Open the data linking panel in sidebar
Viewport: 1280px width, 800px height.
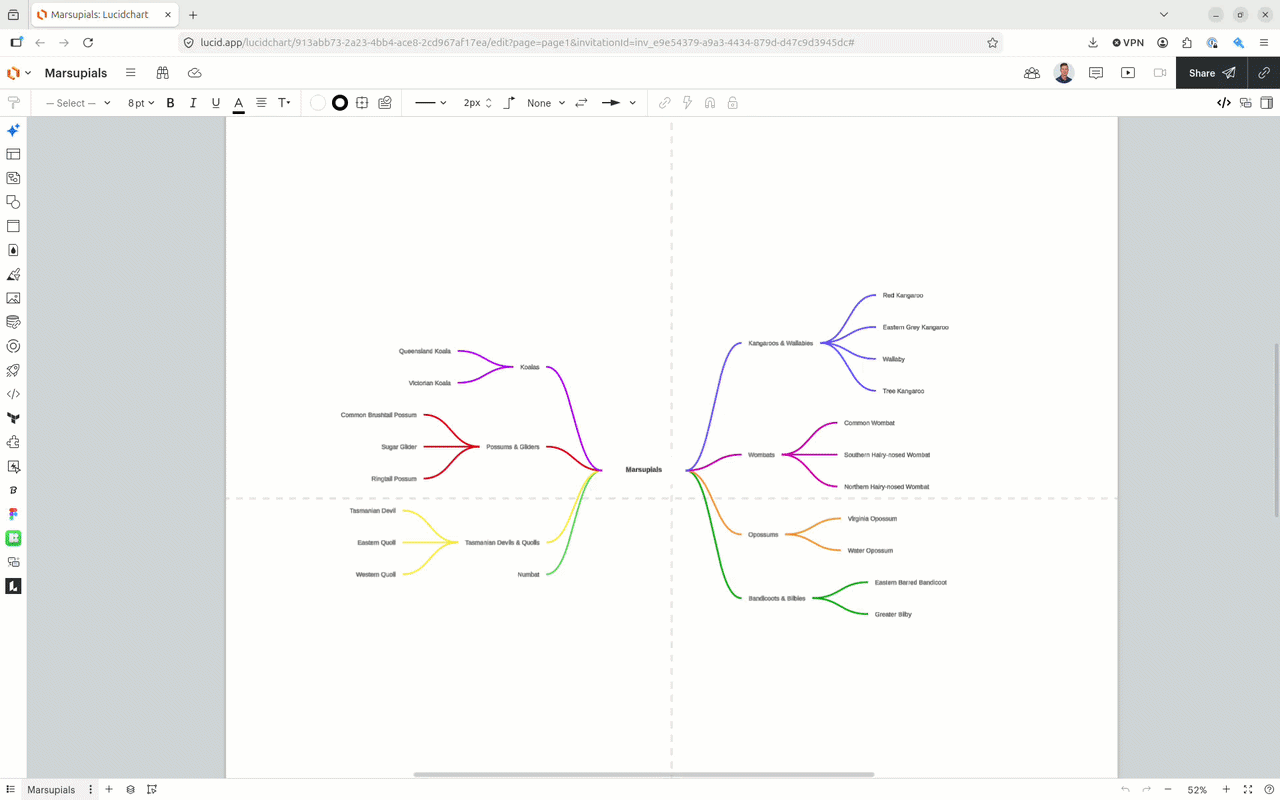coord(14,322)
